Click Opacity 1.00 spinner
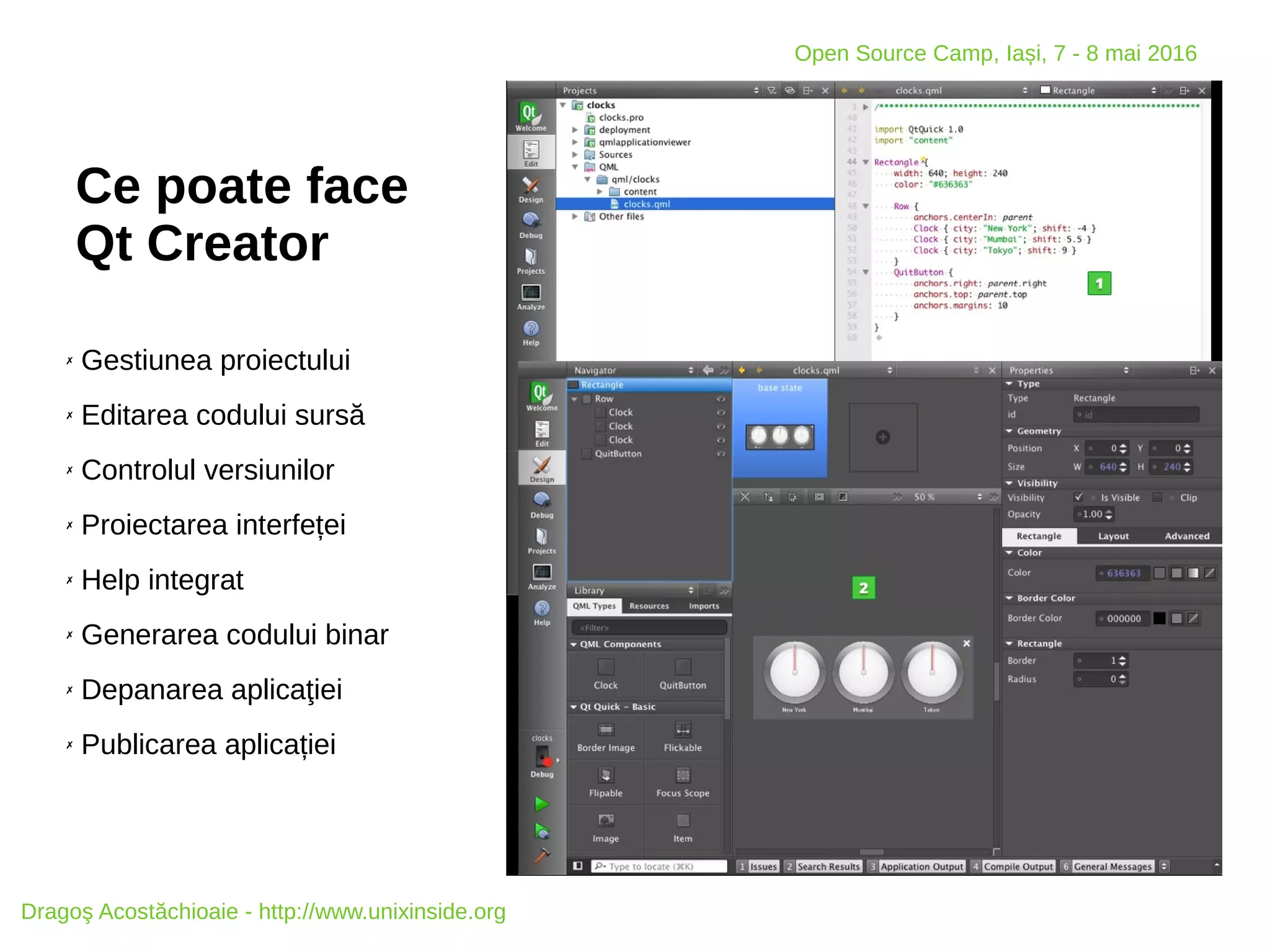Image resolution: width=1270 pixels, height=952 pixels. (1095, 514)
